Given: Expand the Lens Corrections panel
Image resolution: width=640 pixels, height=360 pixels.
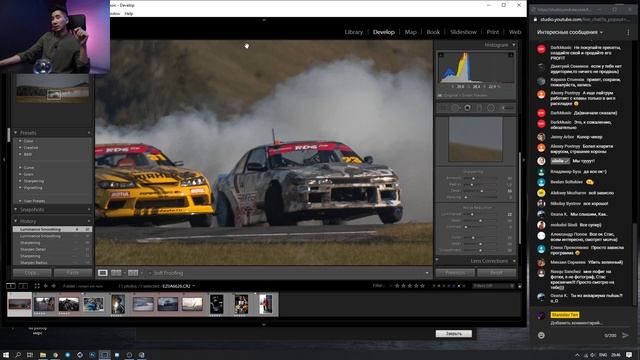Looking at the screenshot, I should (514, 260).
